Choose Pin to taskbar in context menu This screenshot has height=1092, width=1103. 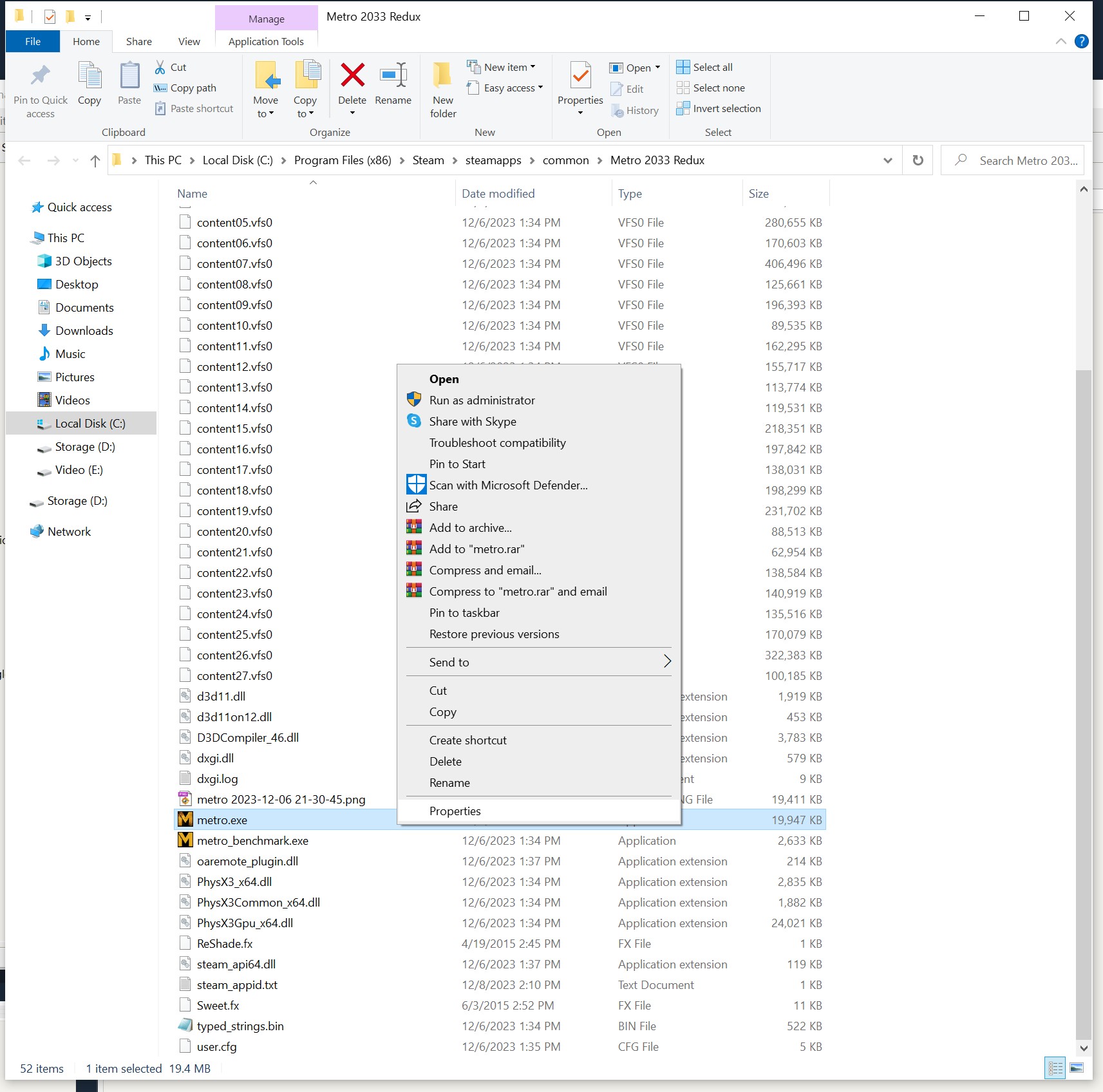coord(538,612)
